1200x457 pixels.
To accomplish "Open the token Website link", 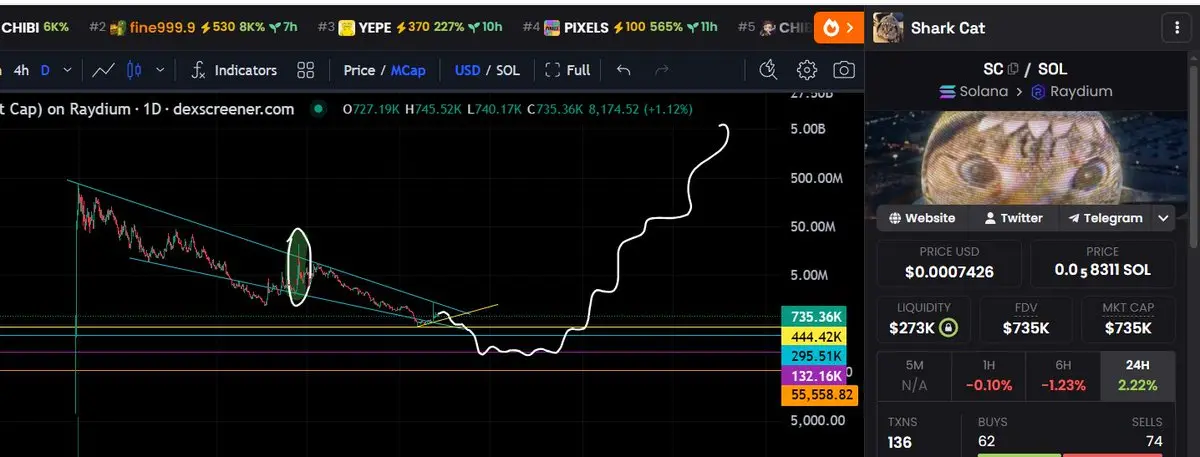I will click(x=922, y=218).
